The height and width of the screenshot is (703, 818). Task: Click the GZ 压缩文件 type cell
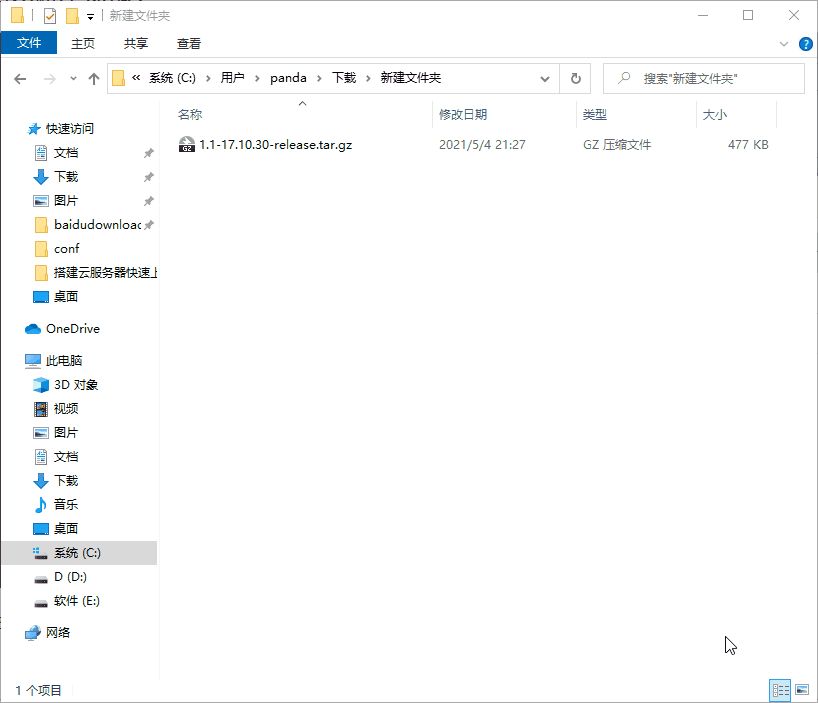point(617,144)
